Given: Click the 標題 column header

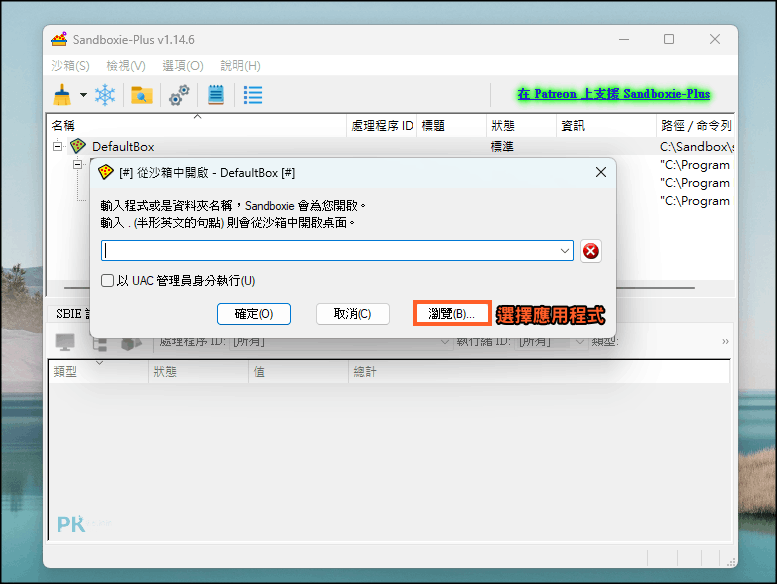Looking at the screenshot, I should 451,126.
